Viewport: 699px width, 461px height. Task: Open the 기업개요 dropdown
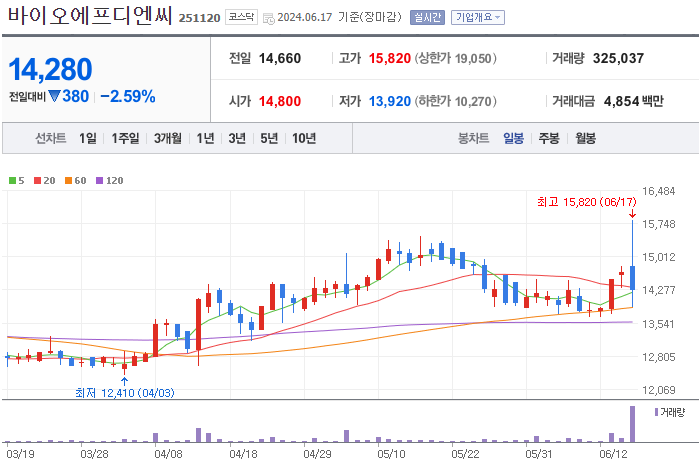(x=477, y=17)
